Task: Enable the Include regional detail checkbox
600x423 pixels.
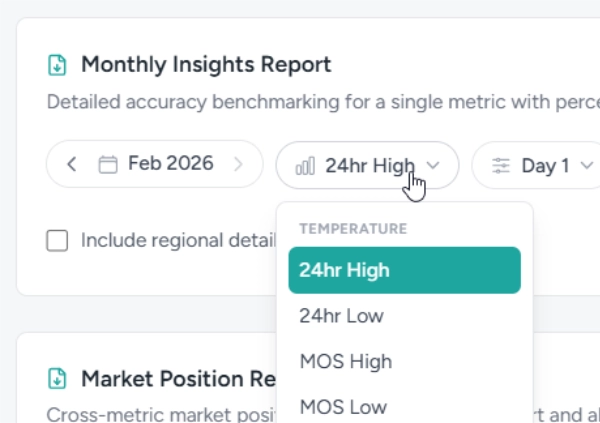Action: point(58,240)
